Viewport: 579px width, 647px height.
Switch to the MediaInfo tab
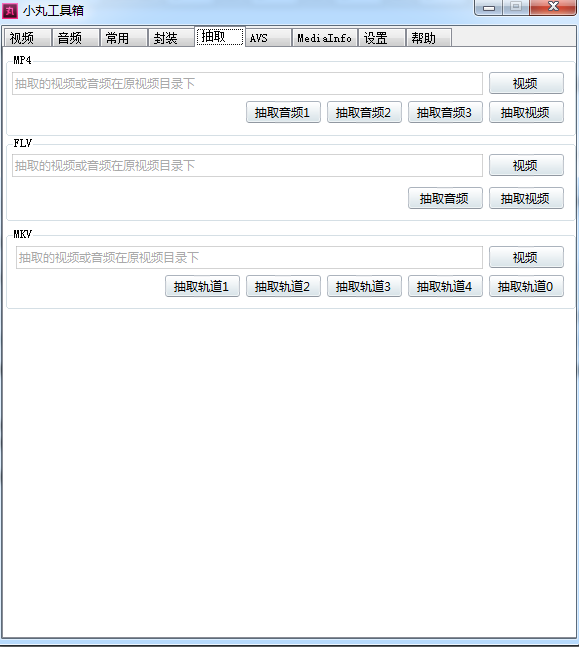(x=325, y=38)
